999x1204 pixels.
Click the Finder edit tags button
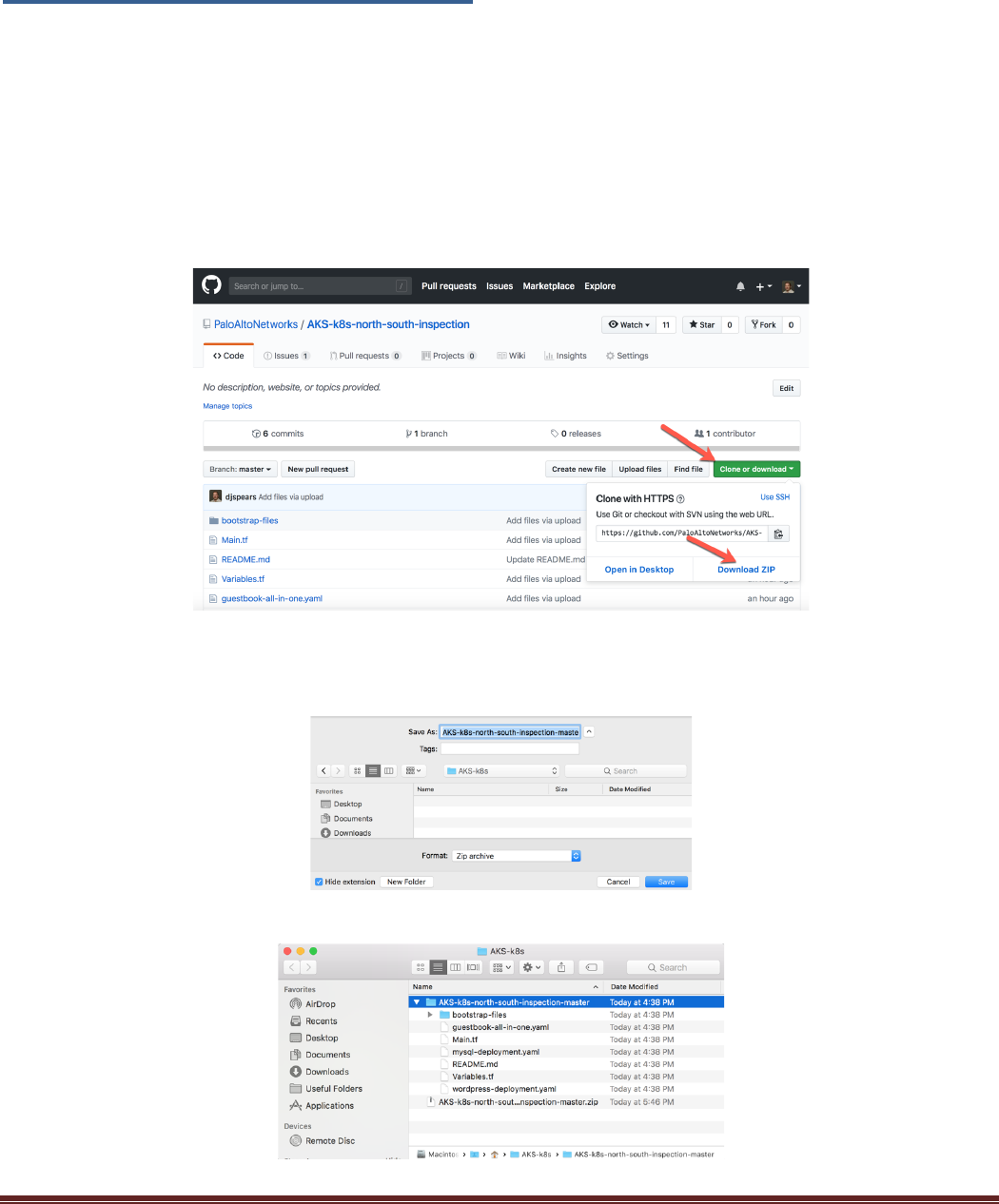[x=591, y=967]
